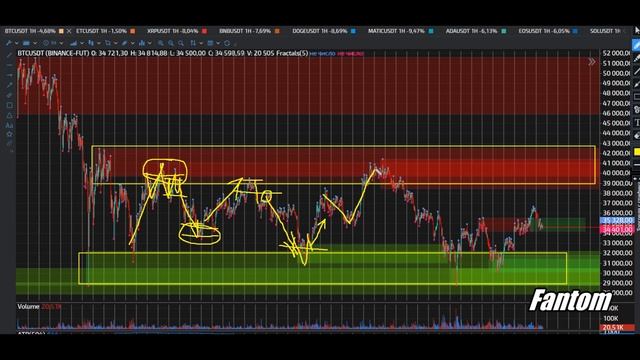
Task: Select the star marker tool in left sidebar
Action: (9, 134)
